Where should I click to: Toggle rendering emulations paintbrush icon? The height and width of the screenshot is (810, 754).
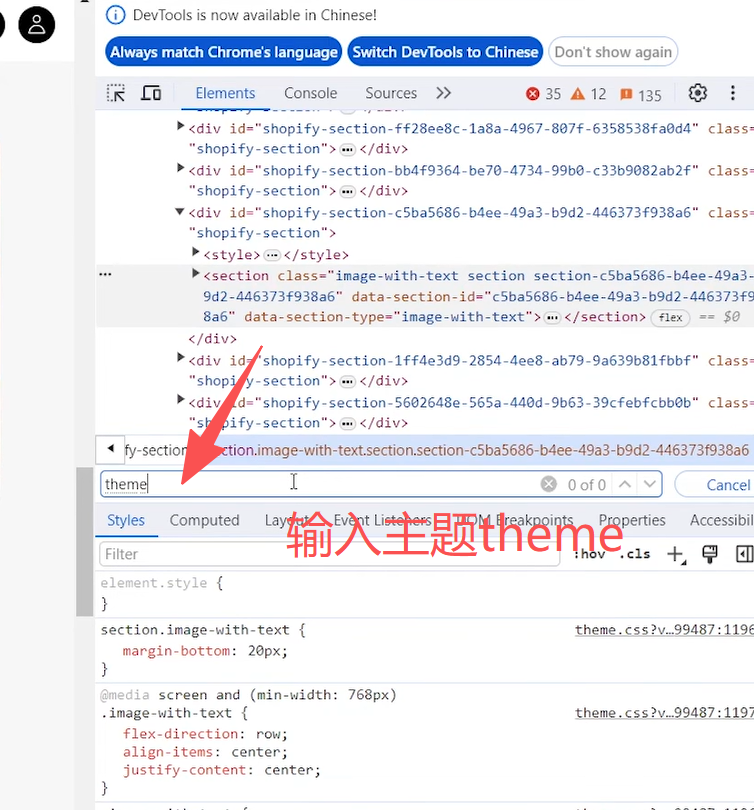coord(710,554)
